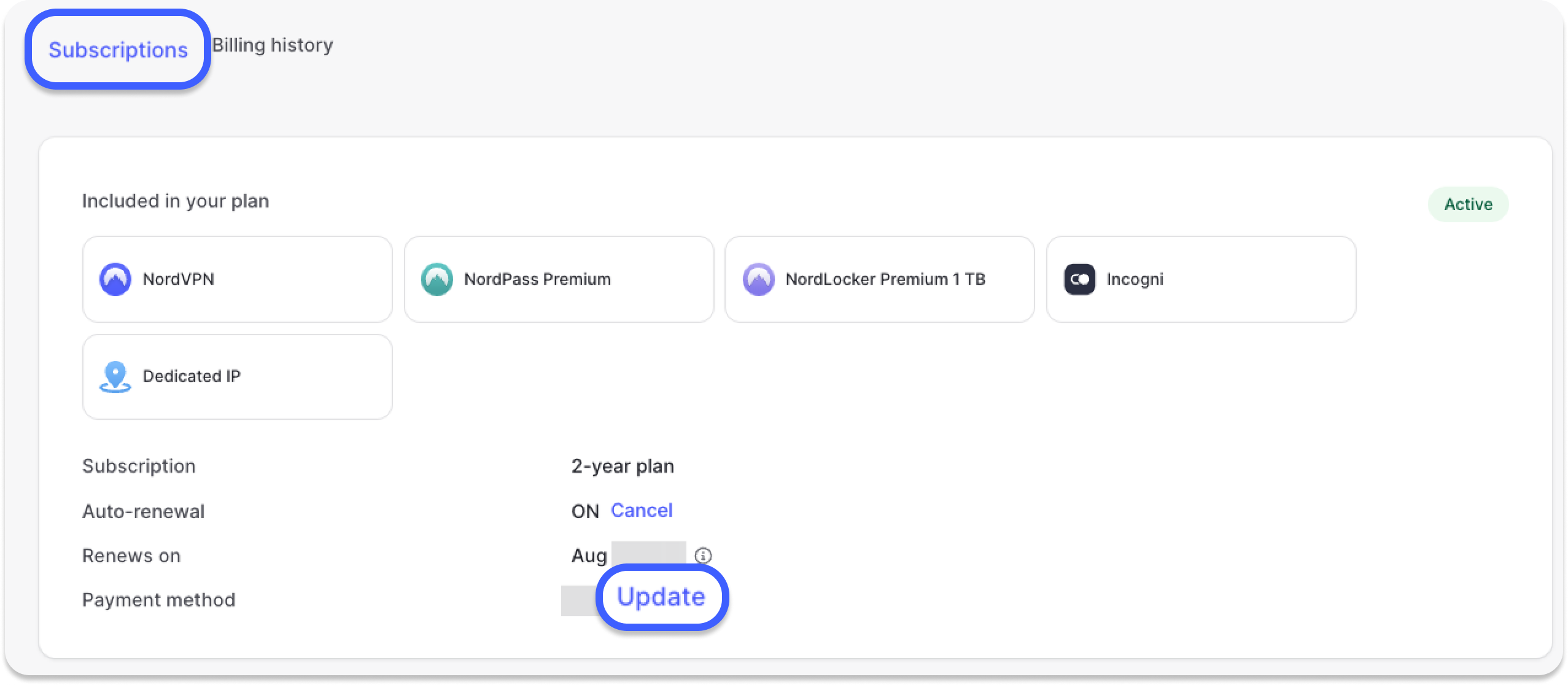Click the teal NordPass Premium icon
Image resolution: width=1568 pixels, height=685 pixels.
pyautogui.click(x=437, y=279)
